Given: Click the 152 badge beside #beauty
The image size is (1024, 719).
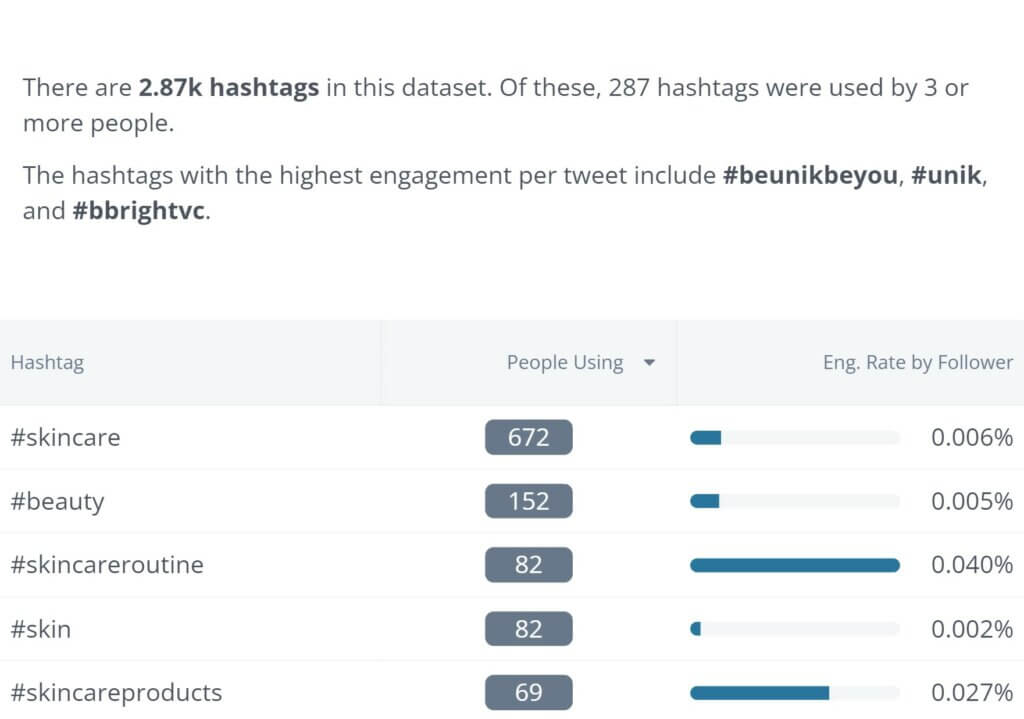Looking at the screenshot, I should click(x=528, y=501).
